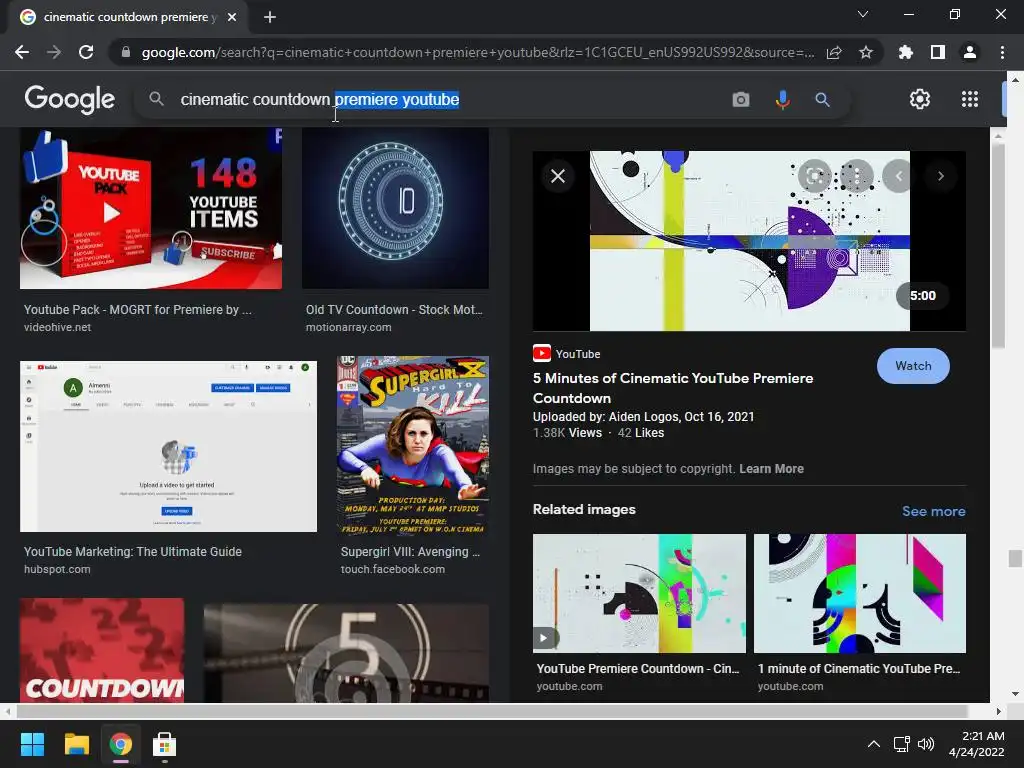The height and width of the screenshot is (768, 1024).
Task: Click the page vertical scrollbar thumb
Action: (1014, 558)
